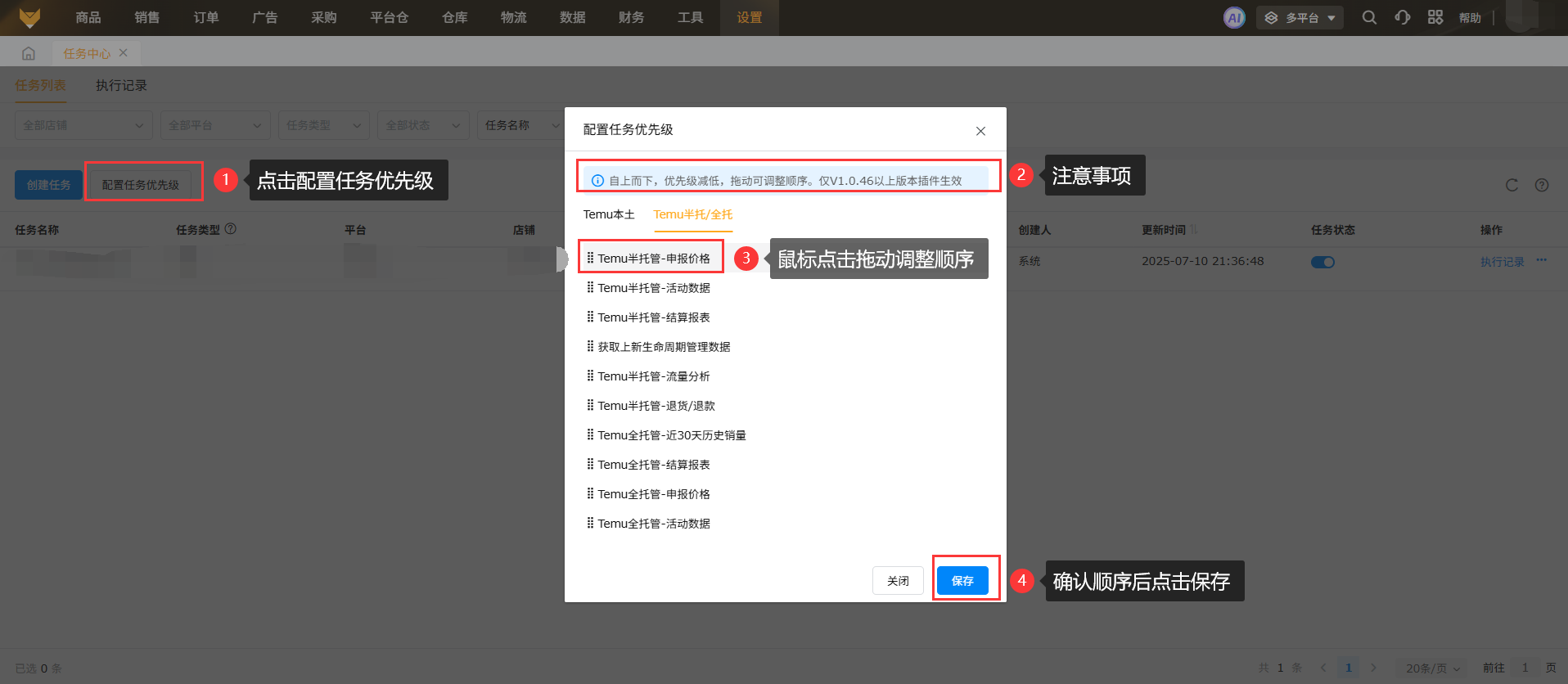This screenshot has width=1568, height=684.
Task: Open the 物流 menu
Action: pos(514,17)
